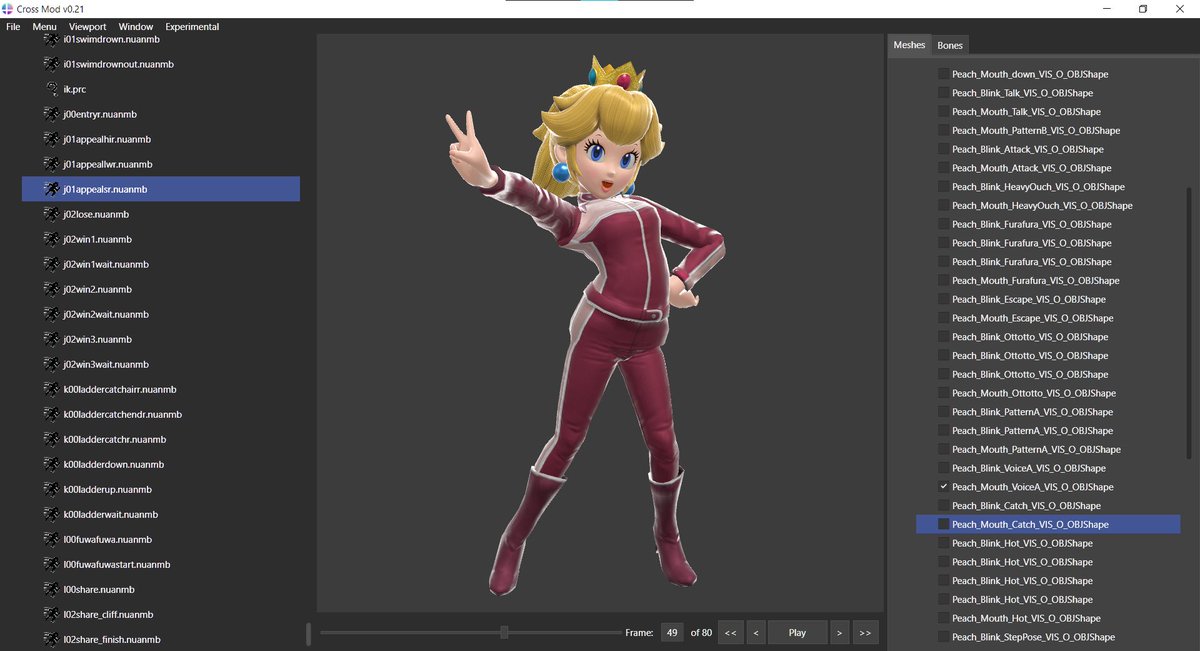Check the Peach_Mouth_Talk_VIS_O_OBJShape mesh box
This screenshot has height=651, width=1200.
(x=943, y=112)
